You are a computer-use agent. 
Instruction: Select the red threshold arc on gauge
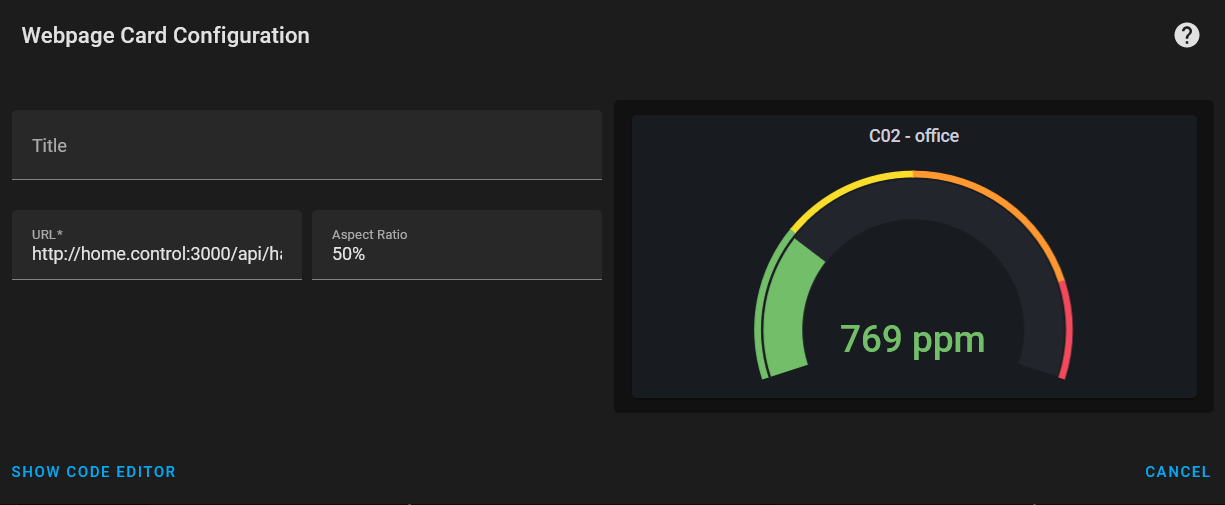click(x=1067, y=345)
